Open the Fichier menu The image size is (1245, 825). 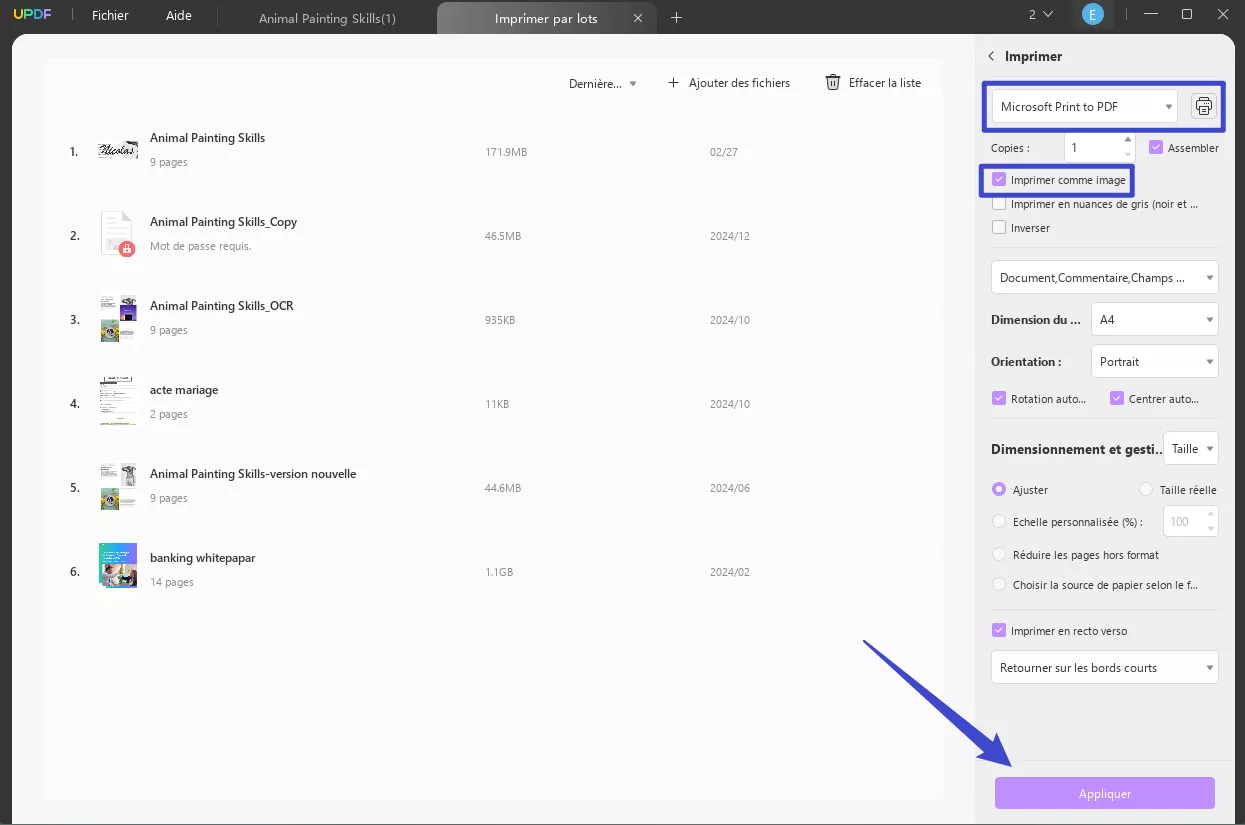click(x=110, y=16)
